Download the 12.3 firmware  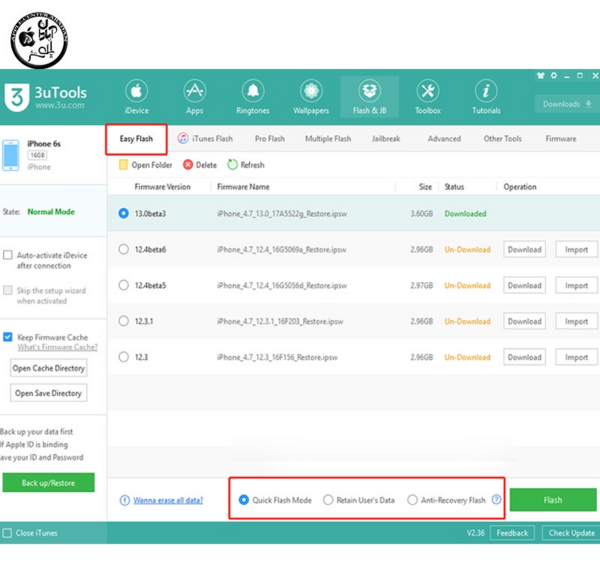[x=525, y=357]
